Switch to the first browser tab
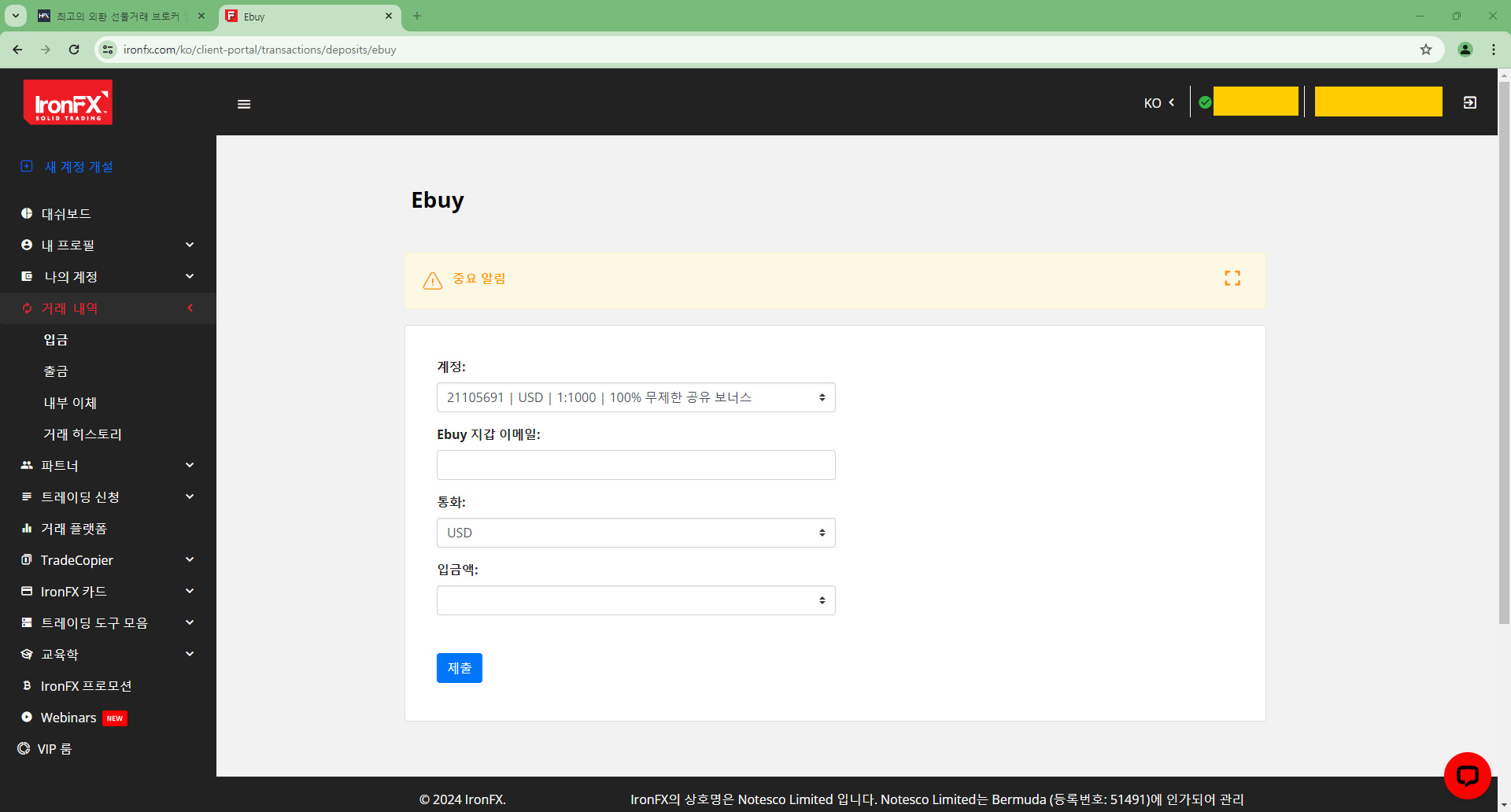 pos(118,16)
